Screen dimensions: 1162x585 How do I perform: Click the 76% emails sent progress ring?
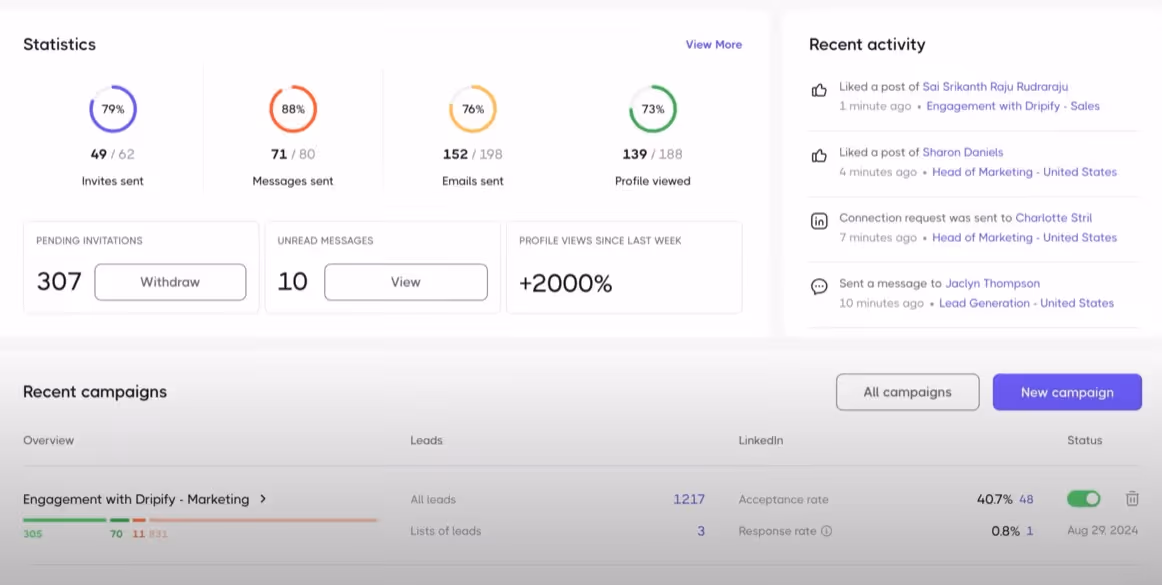pos(473,109)
